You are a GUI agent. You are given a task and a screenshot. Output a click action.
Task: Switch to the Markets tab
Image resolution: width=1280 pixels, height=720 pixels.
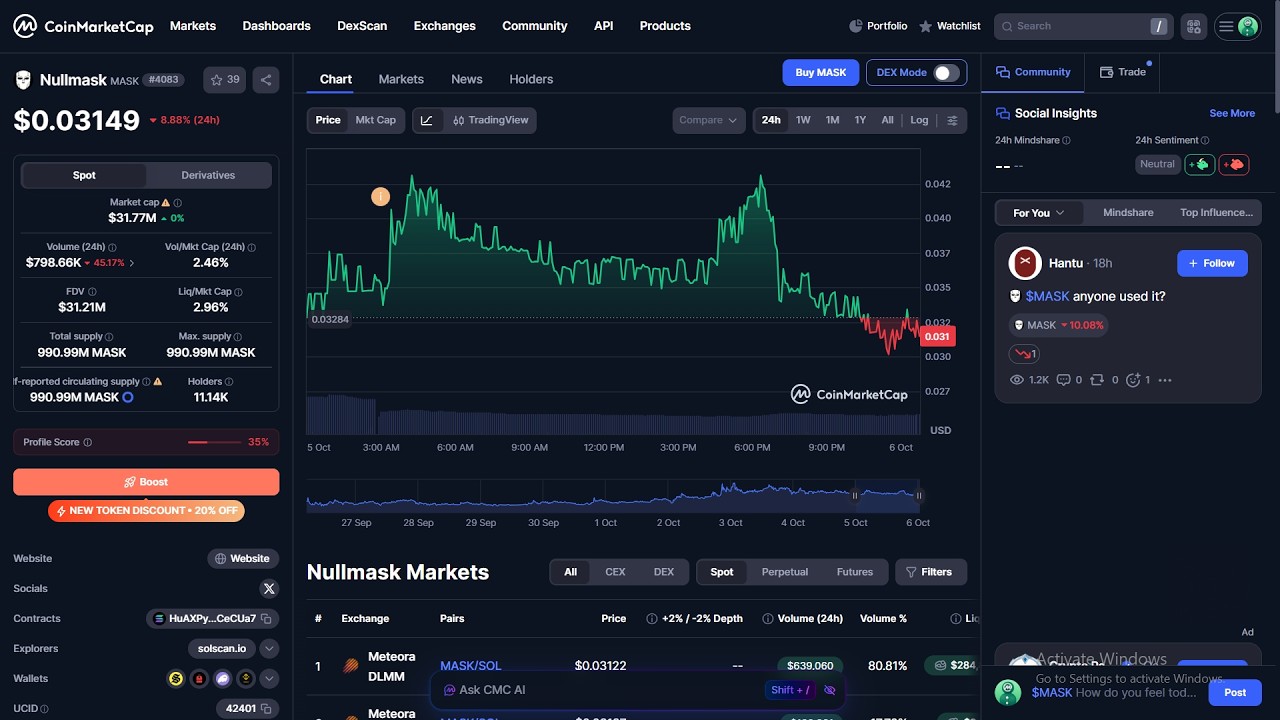pos(401,79)
